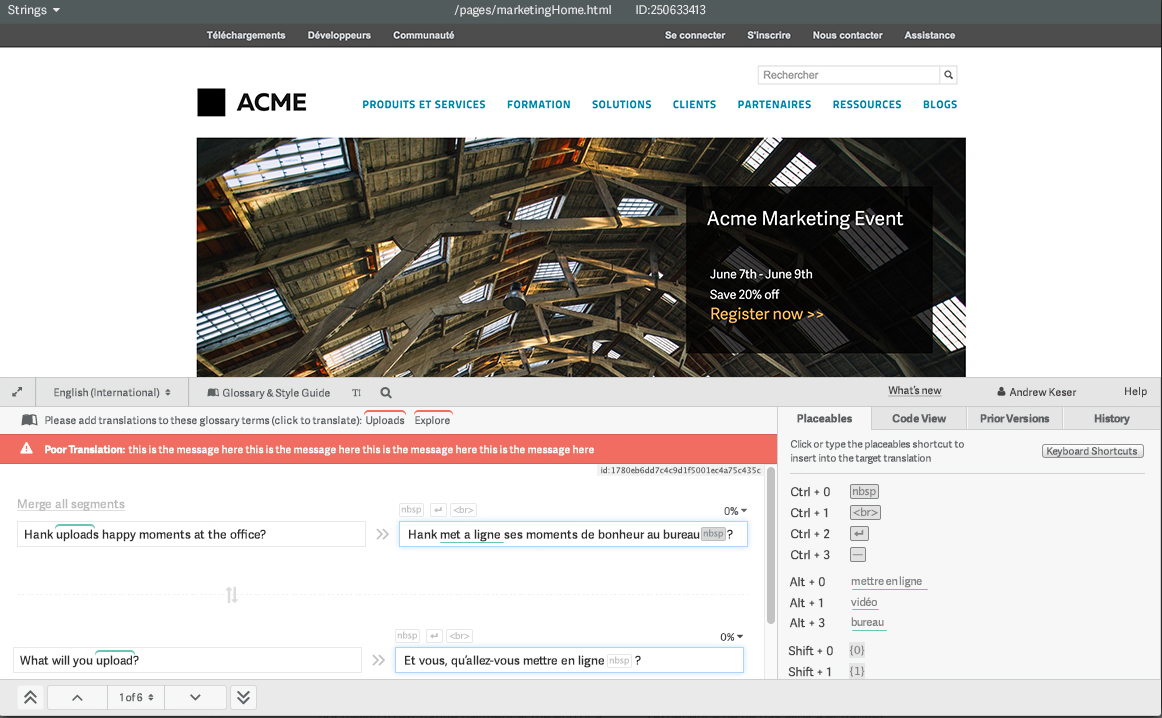Screen dimensions: 1162x718
Task: Click the Et vous, qu'allez-vous translation field
Action: [569, 660]
